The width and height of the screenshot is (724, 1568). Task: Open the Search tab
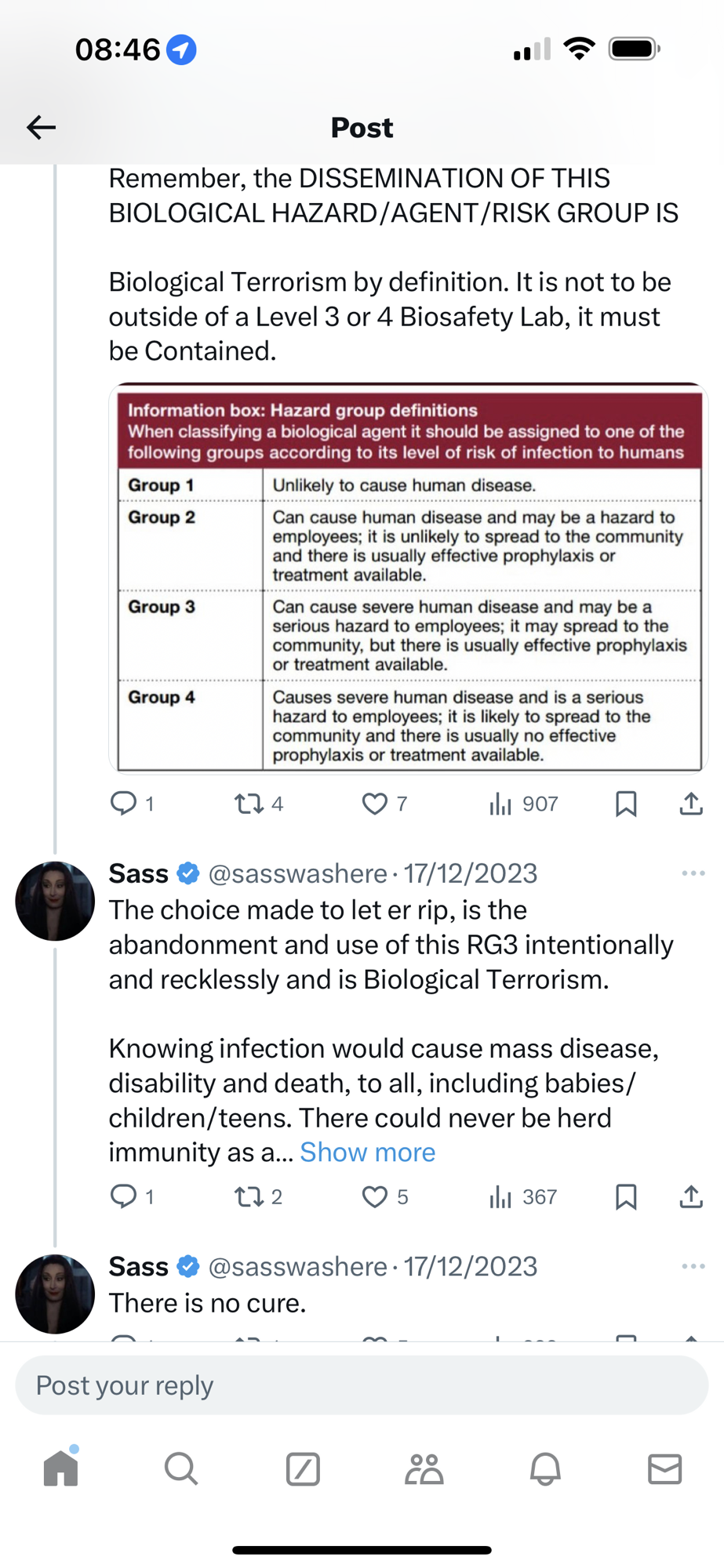point(181,1468)
